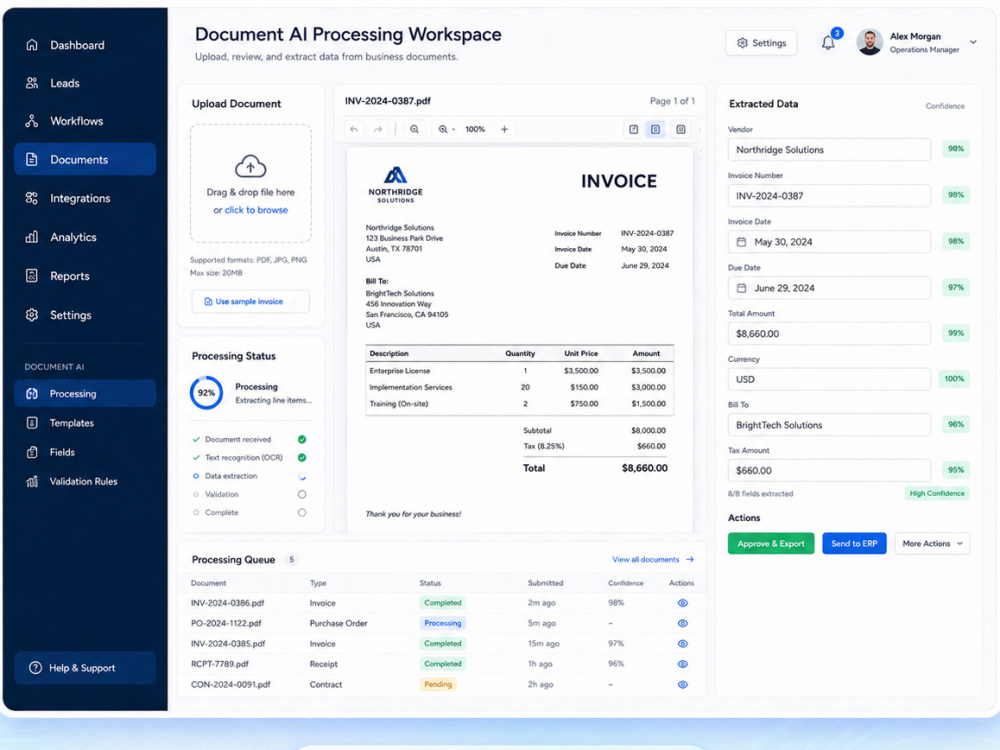Click the zoom out magnifier with minus
Image resolution: width=1000 pixels, height=750 pixels.
point(445,129)
